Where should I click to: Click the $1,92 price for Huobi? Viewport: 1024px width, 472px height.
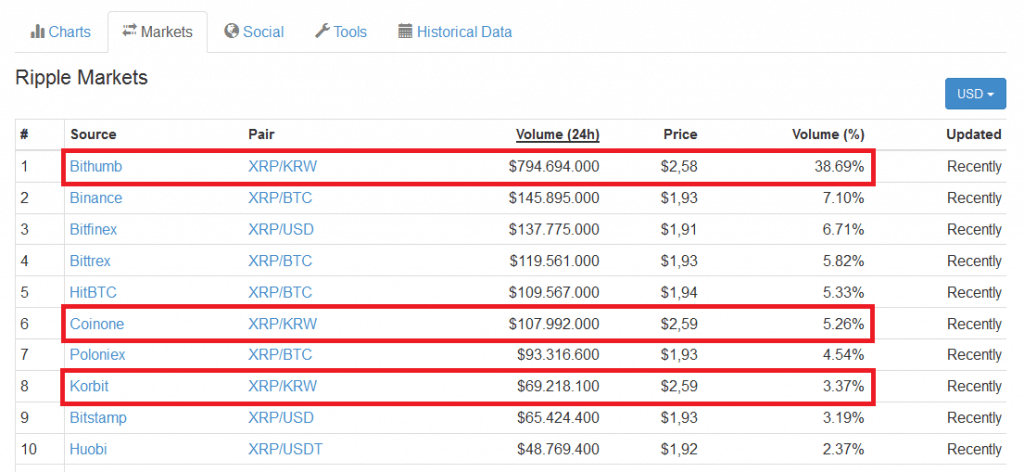679,449
